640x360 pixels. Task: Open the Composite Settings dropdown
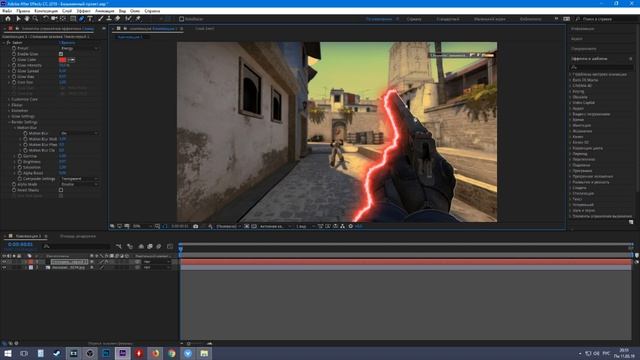79,178
